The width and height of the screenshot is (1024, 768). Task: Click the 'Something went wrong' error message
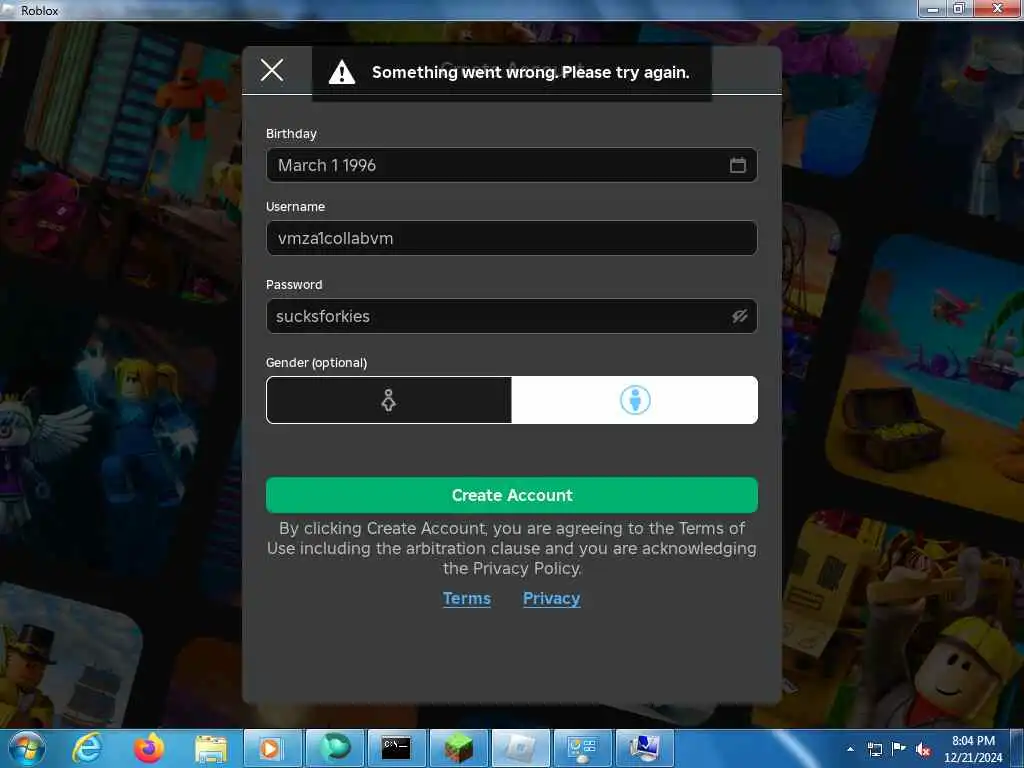(530, 72)
